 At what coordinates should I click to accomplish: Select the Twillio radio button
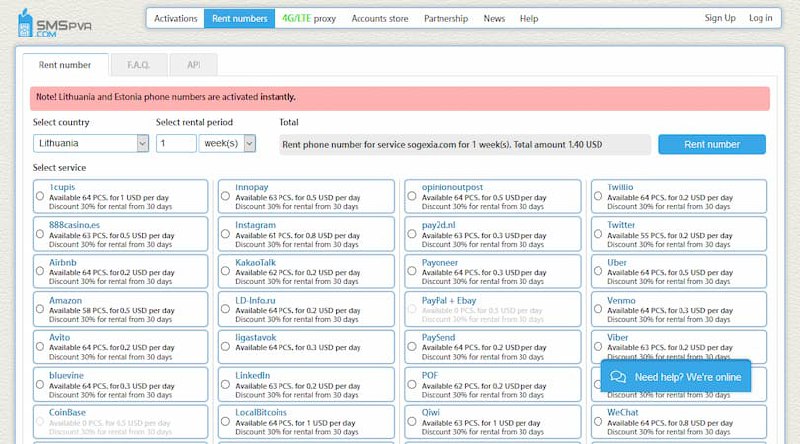[x=597, y=196]
